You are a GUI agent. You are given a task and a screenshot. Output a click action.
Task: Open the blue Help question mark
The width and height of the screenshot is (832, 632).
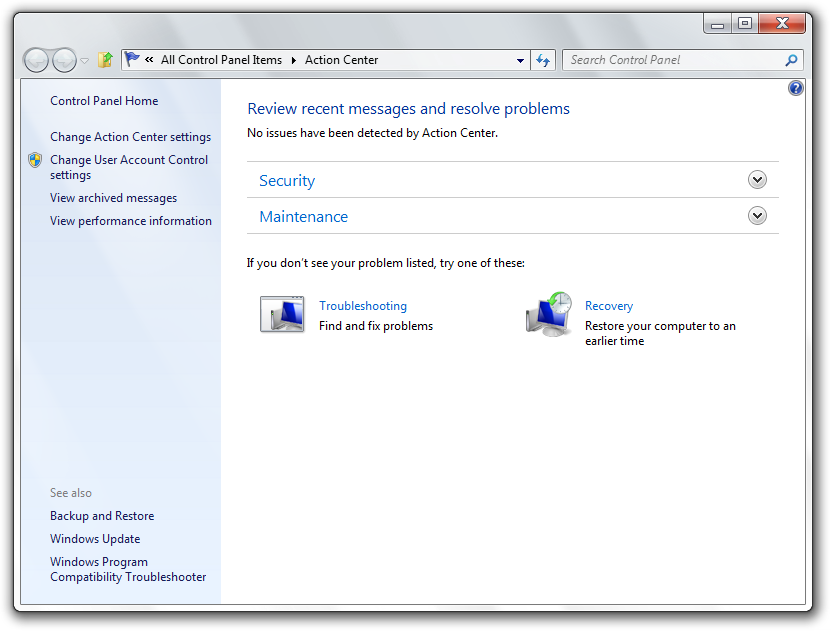click(x=795, y=88)
